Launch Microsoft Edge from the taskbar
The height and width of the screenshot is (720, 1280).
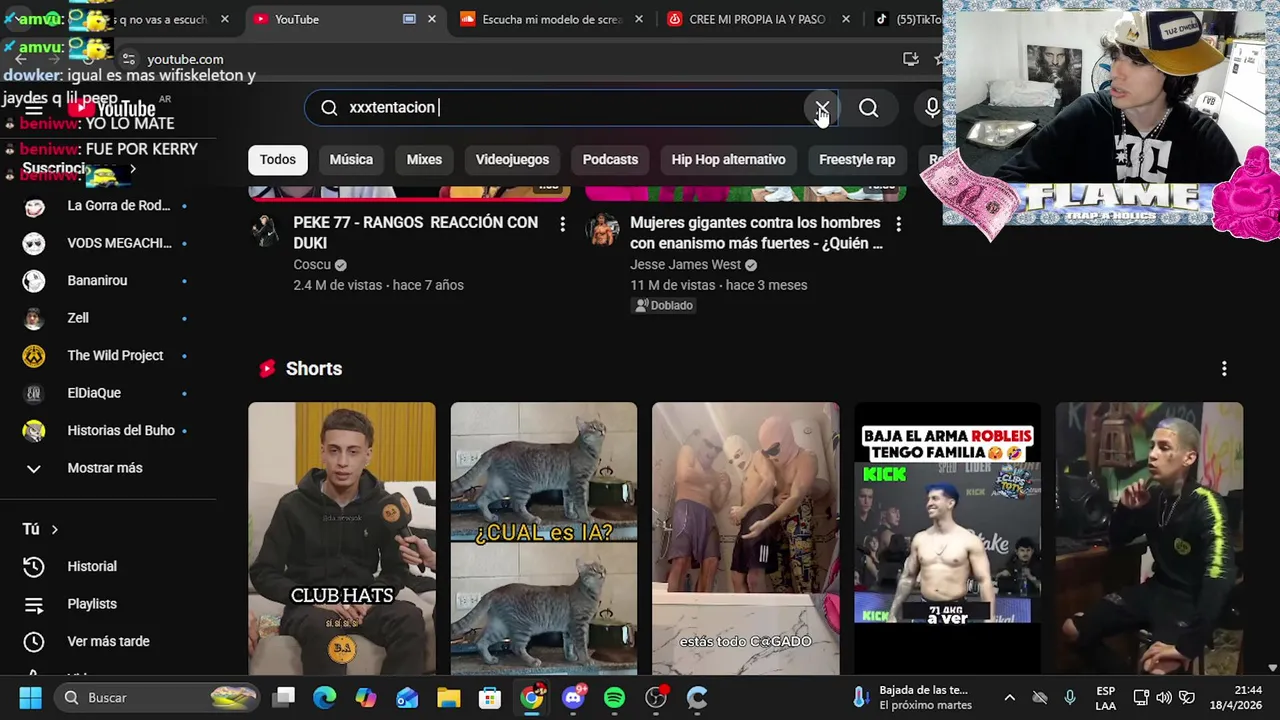325,697
